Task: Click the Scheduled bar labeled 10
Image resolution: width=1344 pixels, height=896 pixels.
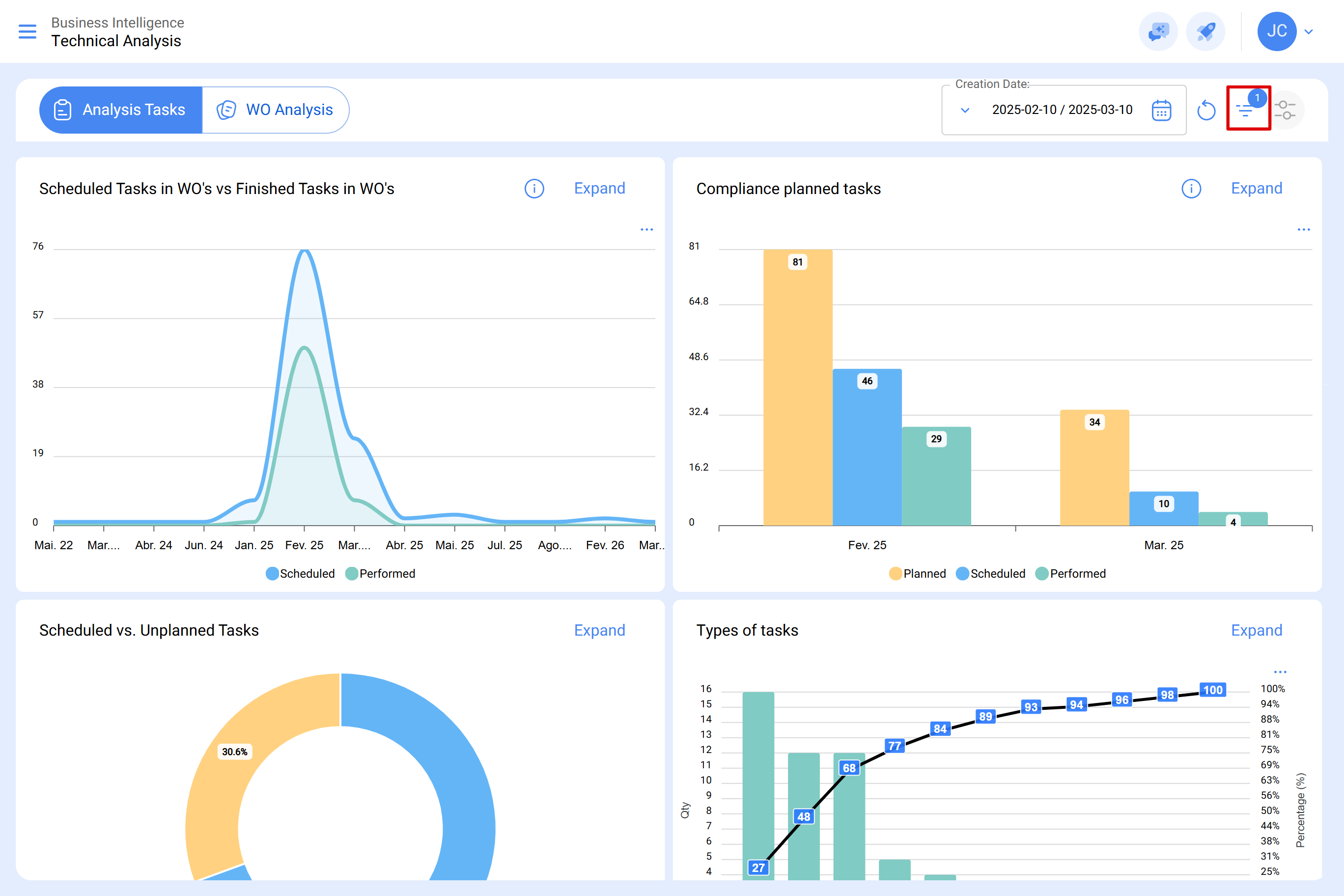Action: (1163, 508)
